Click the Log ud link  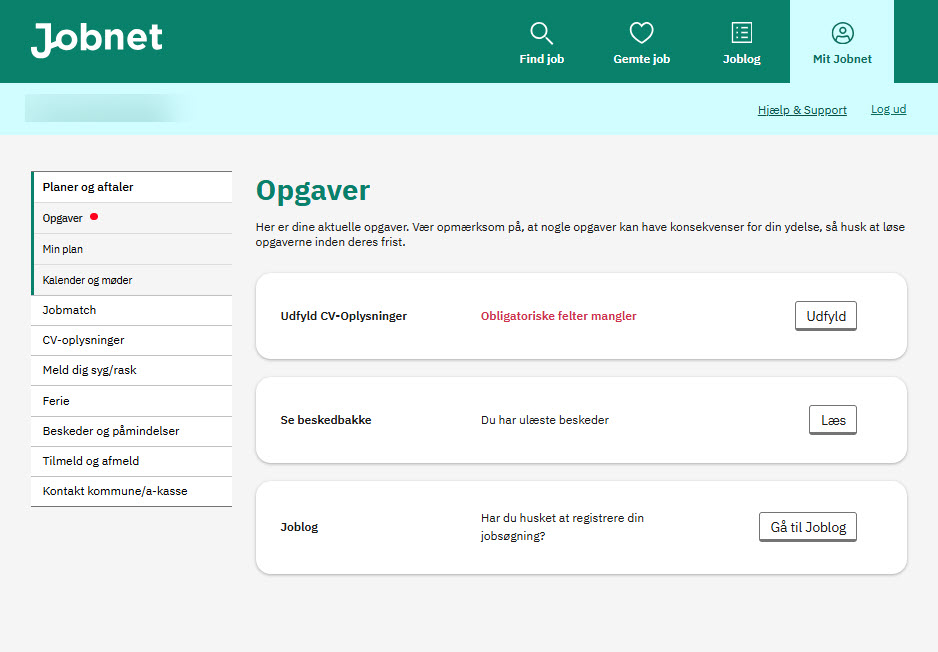[x=888, y=109]
